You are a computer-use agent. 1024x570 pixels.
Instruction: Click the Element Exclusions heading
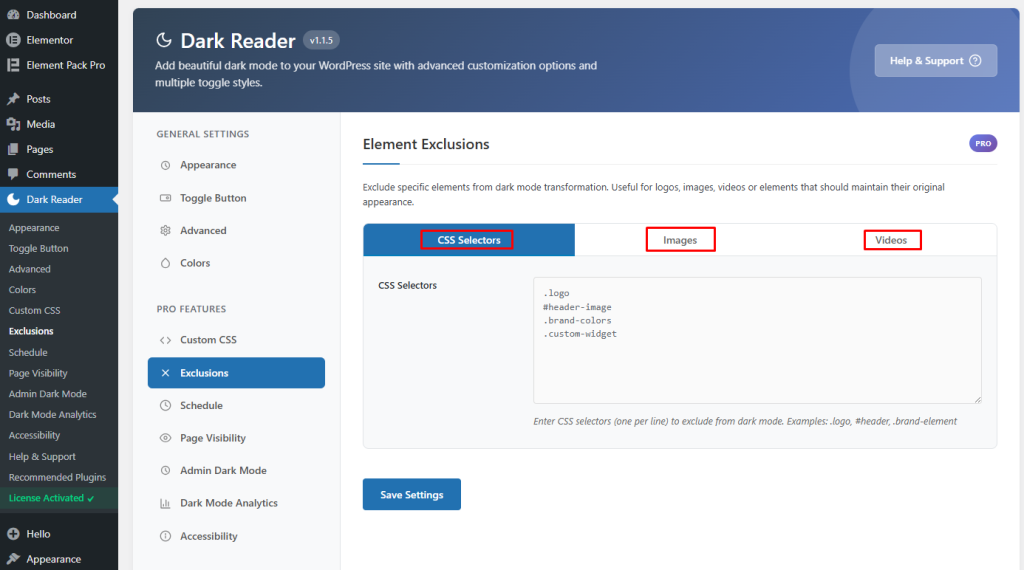point(426,144)
